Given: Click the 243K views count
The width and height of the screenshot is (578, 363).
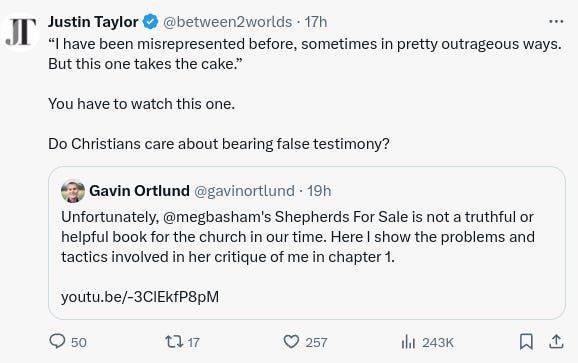Looking at the screenshot, I should point(438,342).
